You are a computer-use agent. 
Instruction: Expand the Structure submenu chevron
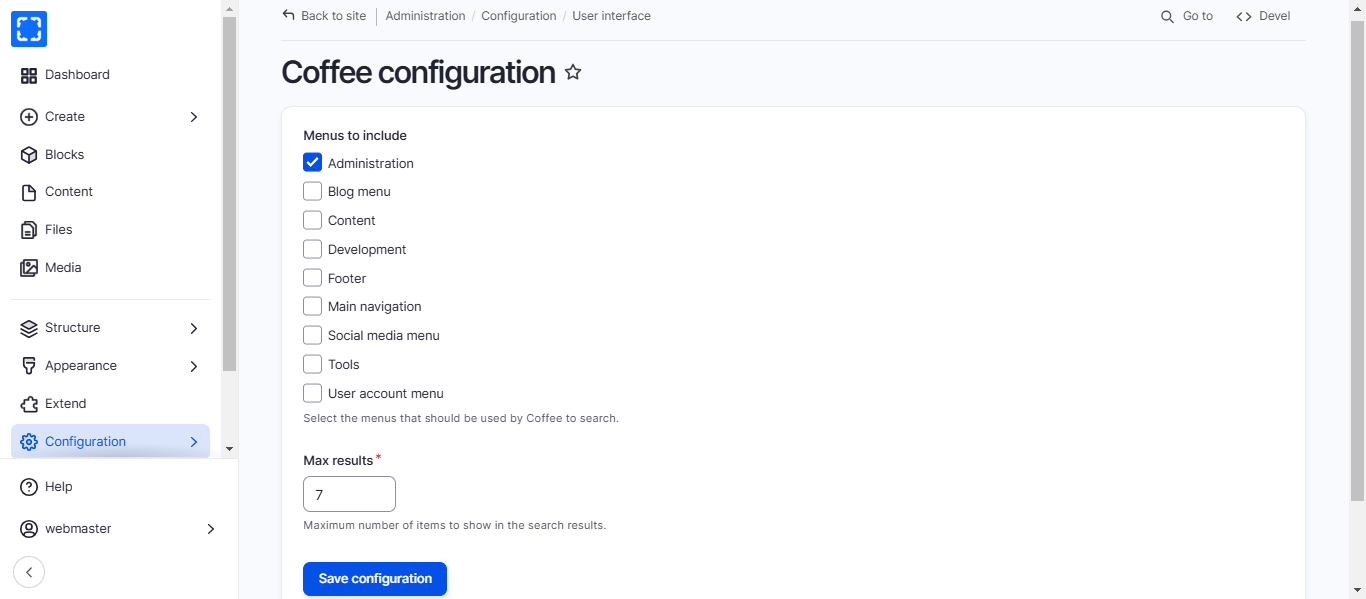coord(194,328)
